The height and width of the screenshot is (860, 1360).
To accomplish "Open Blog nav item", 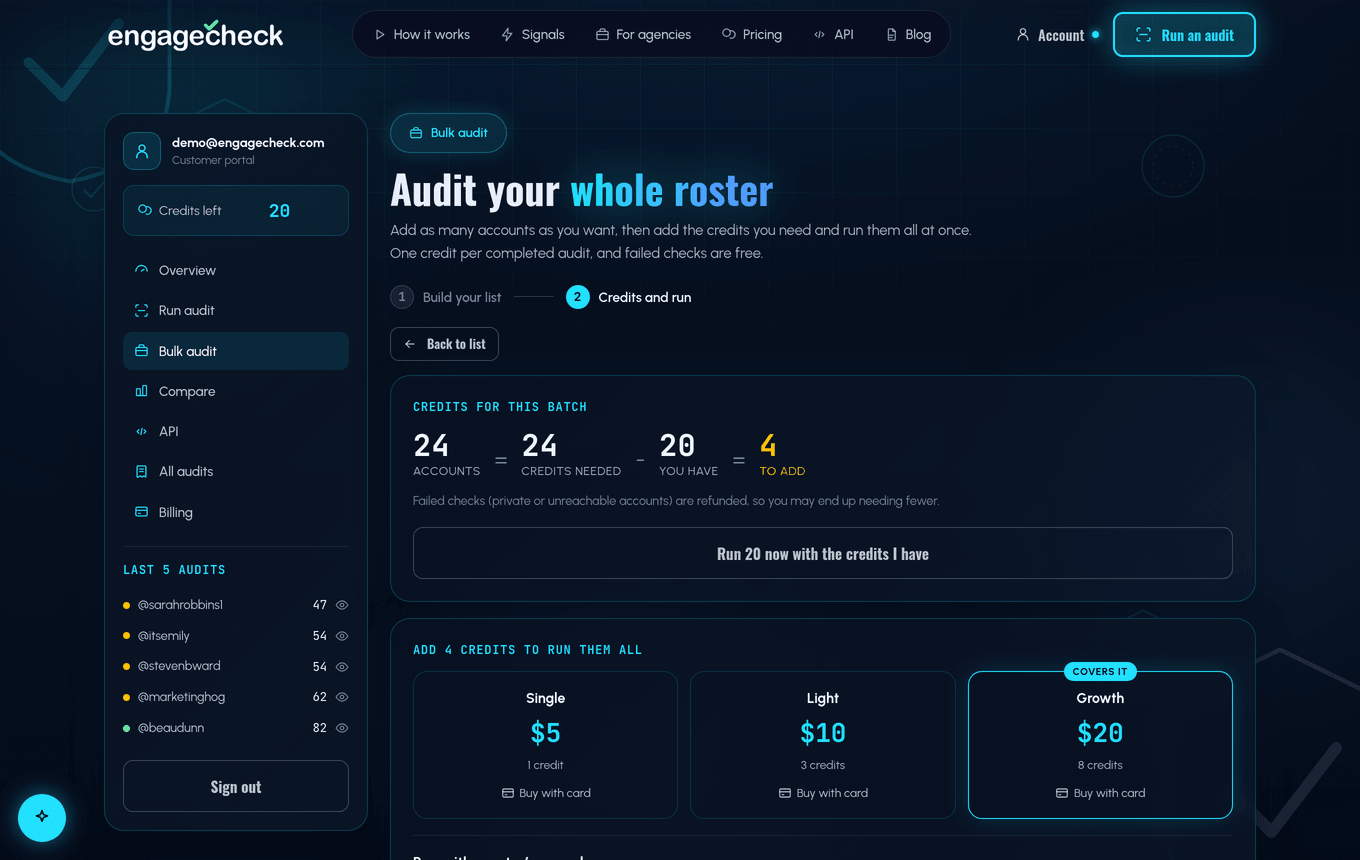I will 908,34.
